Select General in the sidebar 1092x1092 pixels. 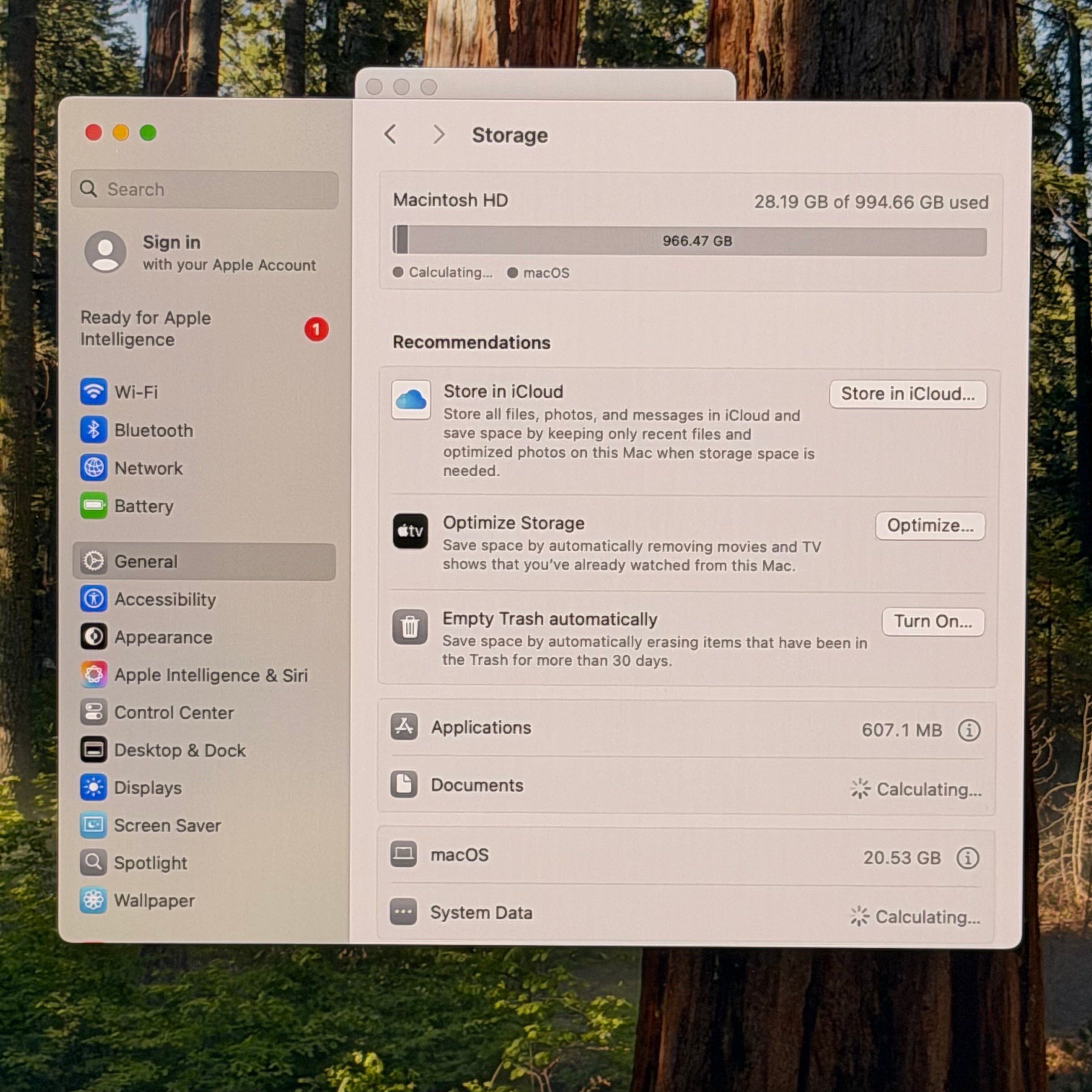pos(204,562)
